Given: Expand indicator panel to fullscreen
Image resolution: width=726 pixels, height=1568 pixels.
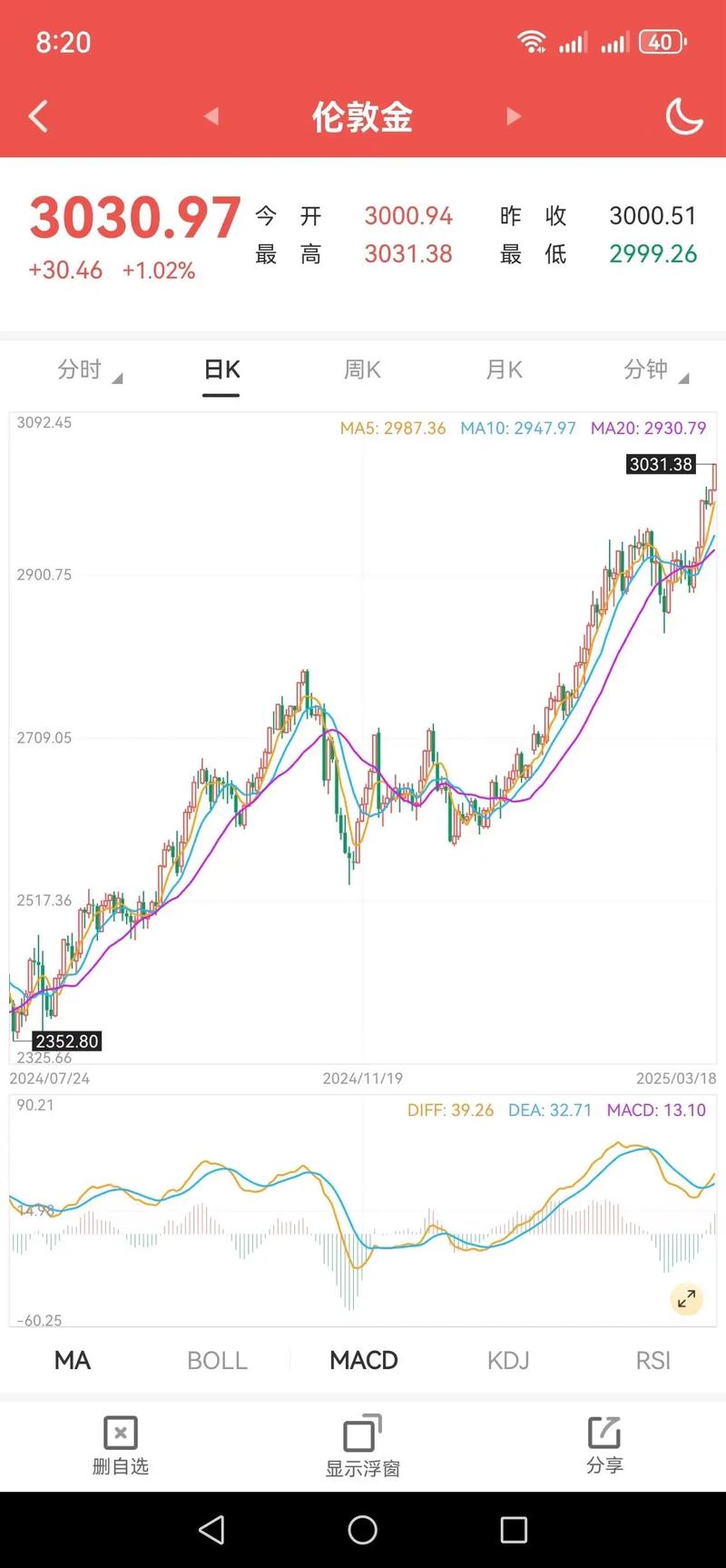Looking at the screenshot, I should pyautogui.click(x=687, y=1299).
